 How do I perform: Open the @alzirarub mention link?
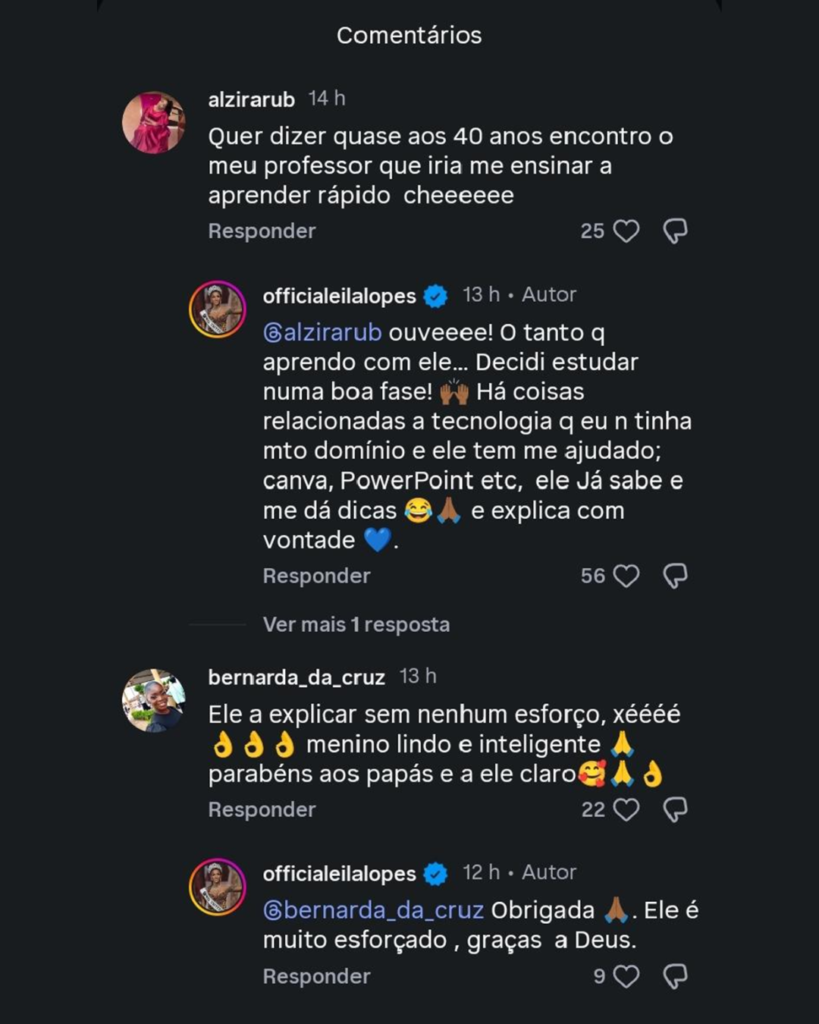[x=322, y=332]
